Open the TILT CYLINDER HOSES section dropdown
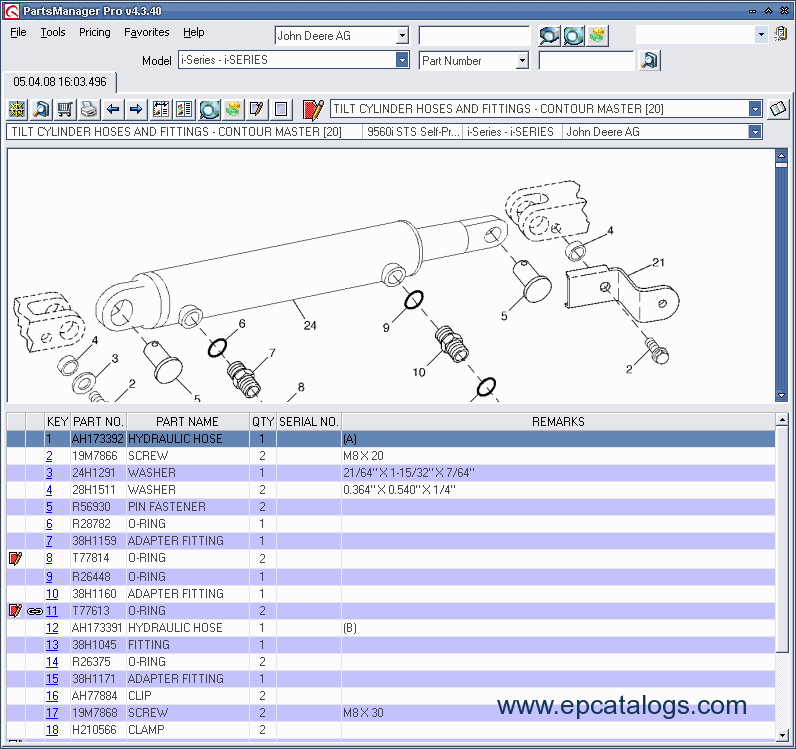The width and height of the screenshot is (796, 749). click(x=755, y=109)
